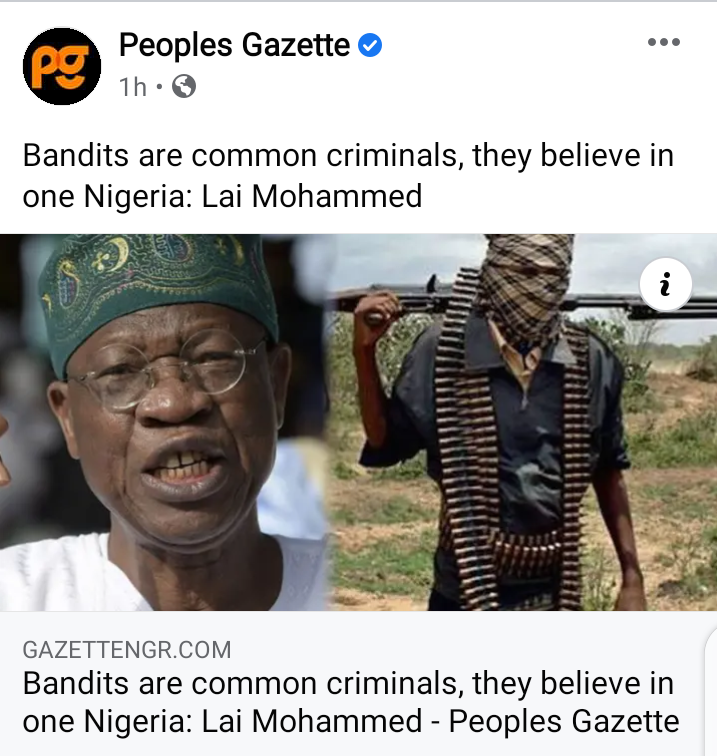Open the Peoples Gazette PG logo avatar

[62, 66]
